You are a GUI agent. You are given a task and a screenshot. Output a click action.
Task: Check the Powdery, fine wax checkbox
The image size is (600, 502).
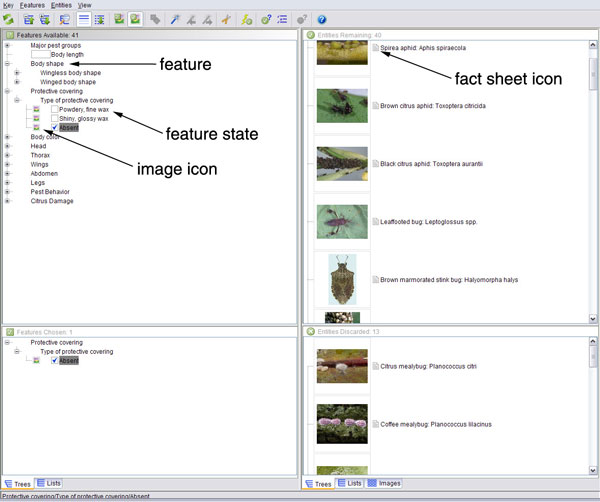pos(54,109)
